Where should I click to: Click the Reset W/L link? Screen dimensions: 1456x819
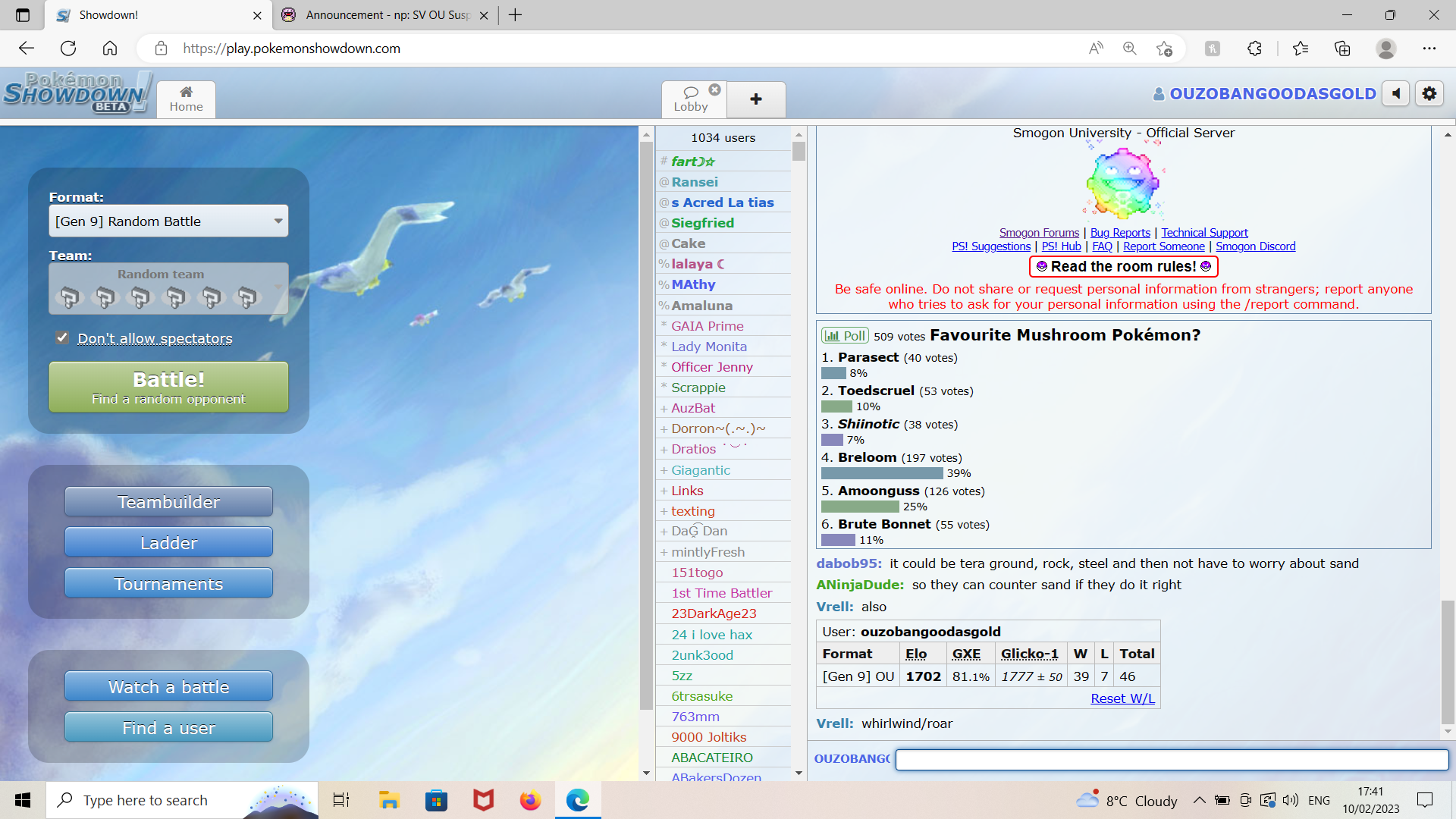coord(1122,698)
